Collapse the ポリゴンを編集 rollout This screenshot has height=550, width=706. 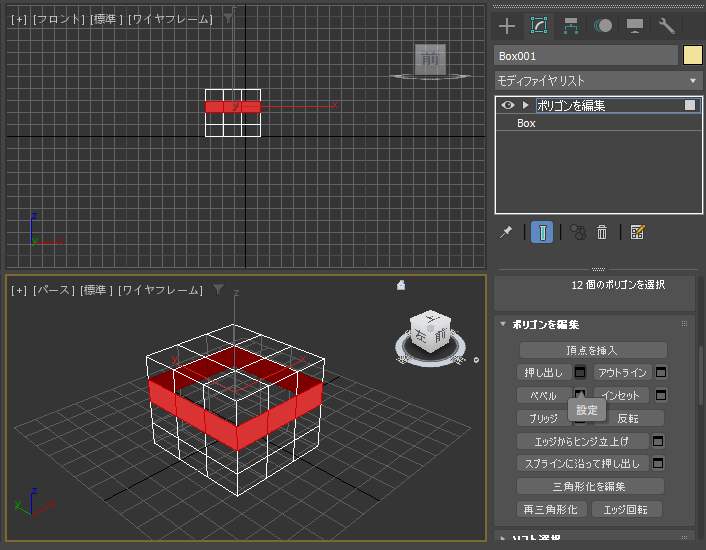(503, 324)
